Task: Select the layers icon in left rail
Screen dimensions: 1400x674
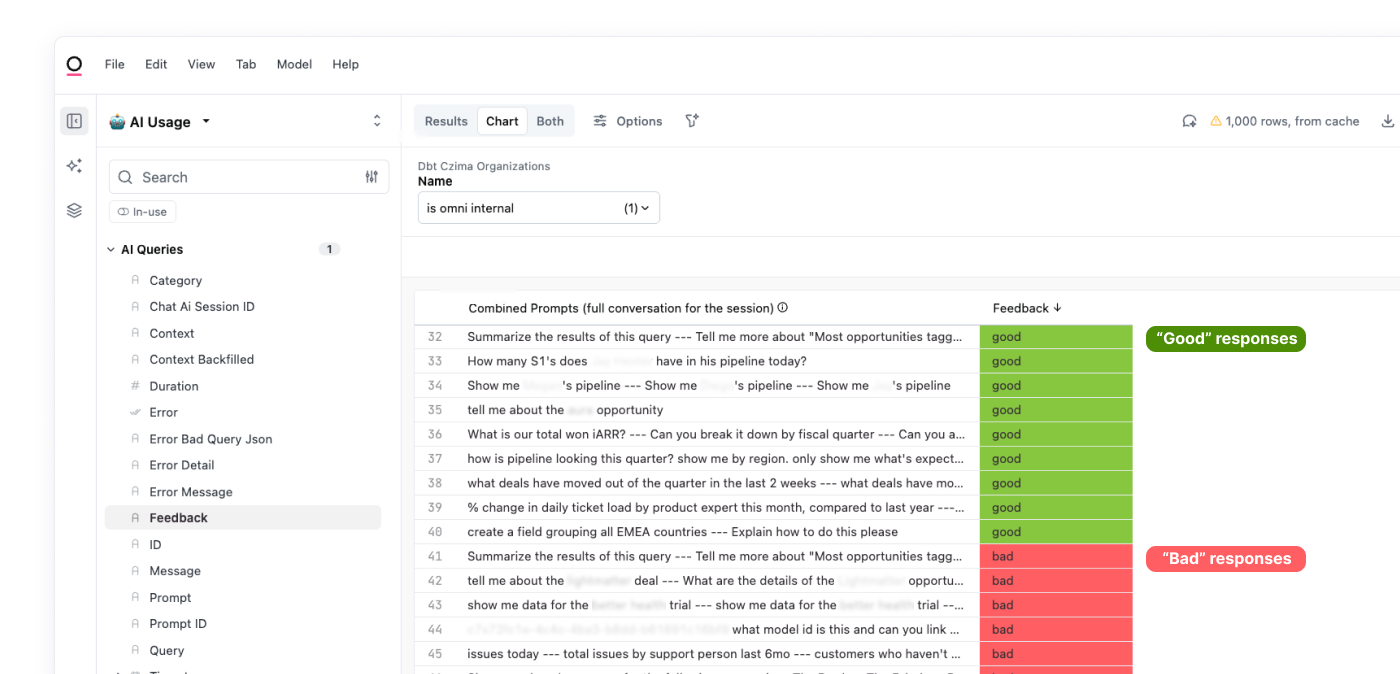Action: (73, 210)
